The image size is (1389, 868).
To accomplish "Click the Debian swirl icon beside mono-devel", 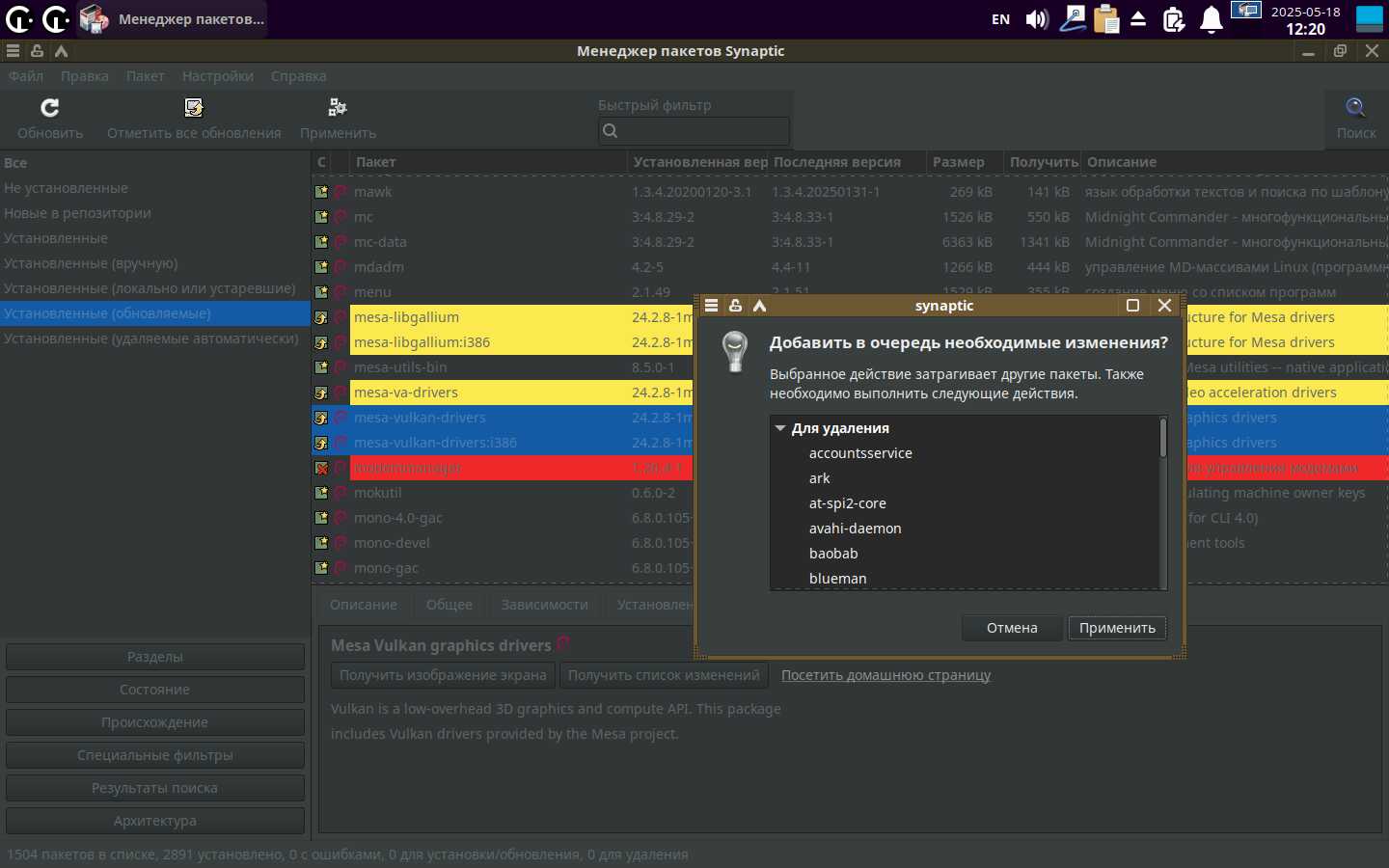I will (340, 543).
